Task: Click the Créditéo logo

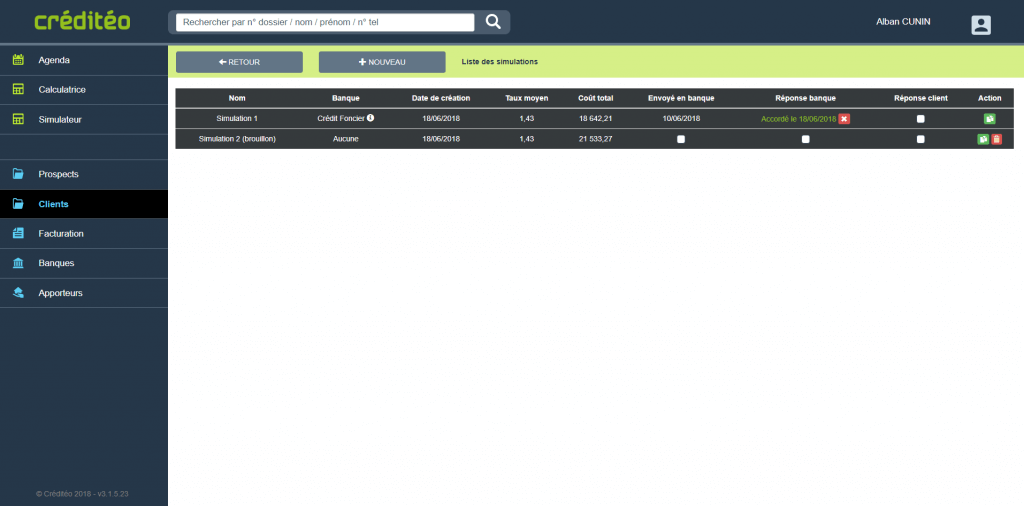Action: point(82,21)
